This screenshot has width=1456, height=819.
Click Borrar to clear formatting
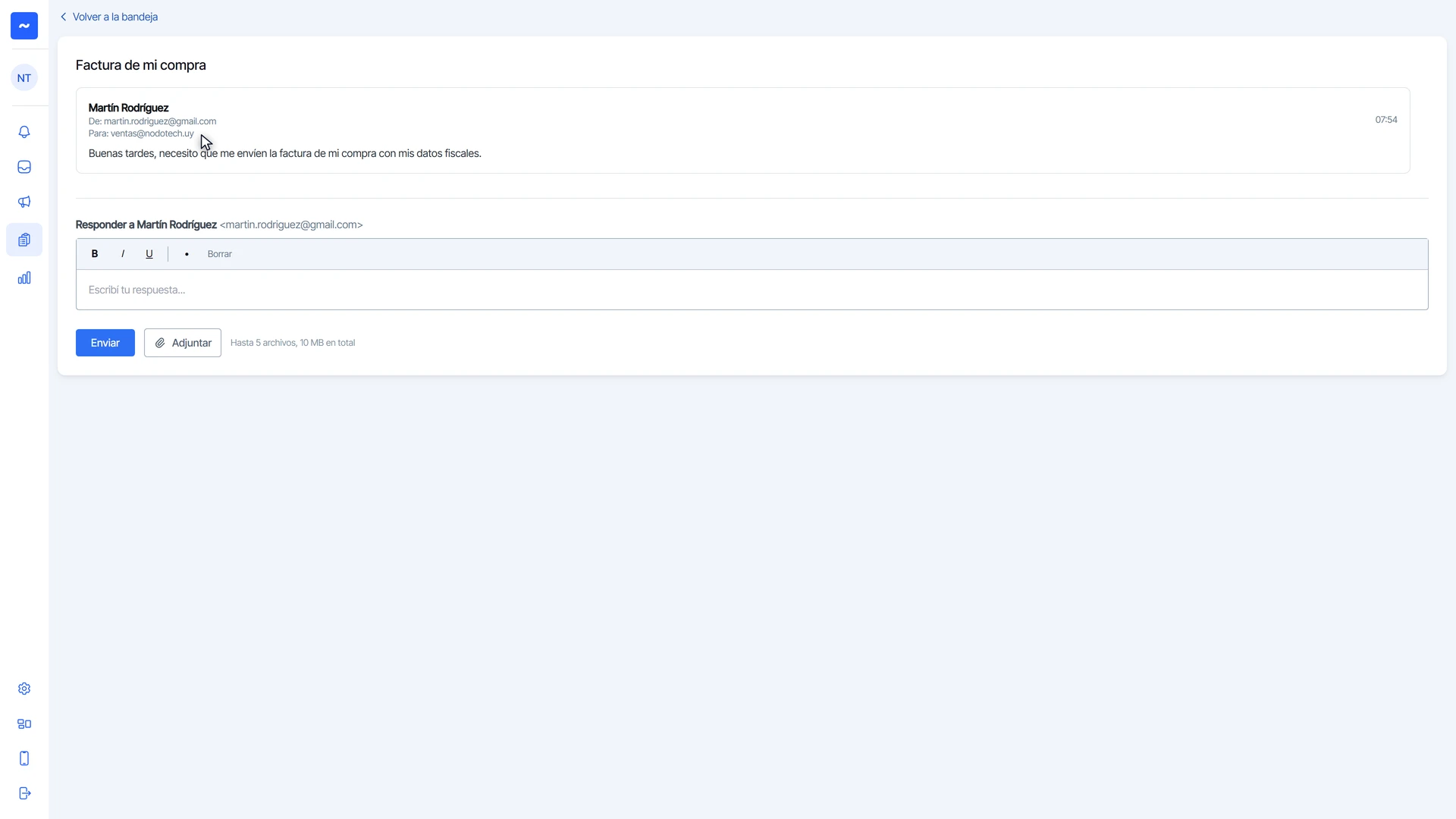(x=220, y=254)
